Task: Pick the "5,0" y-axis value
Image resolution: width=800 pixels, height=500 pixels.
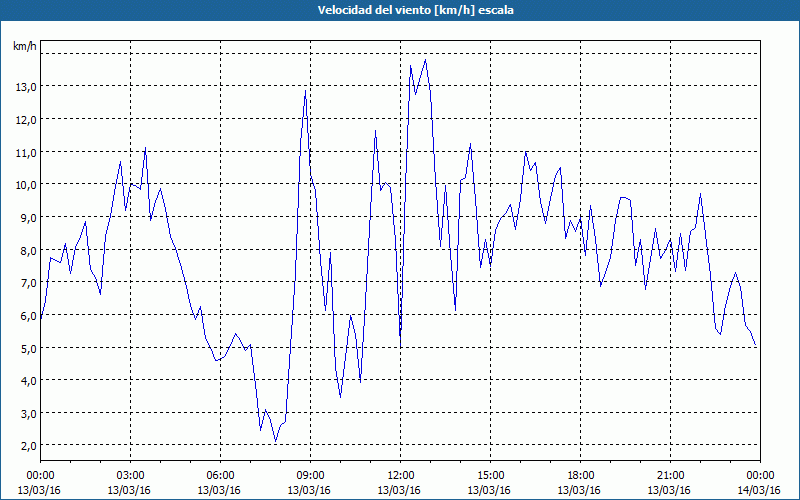Action: click(x=28, y=348)
